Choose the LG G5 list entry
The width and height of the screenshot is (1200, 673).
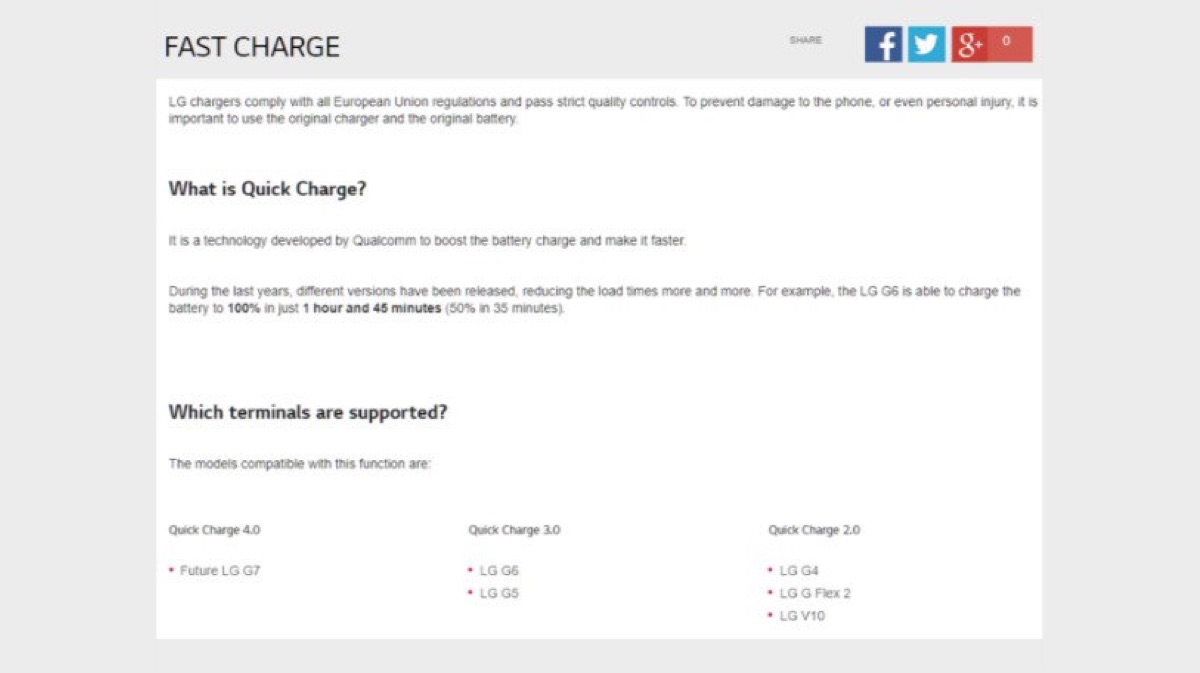coord(499,594)
